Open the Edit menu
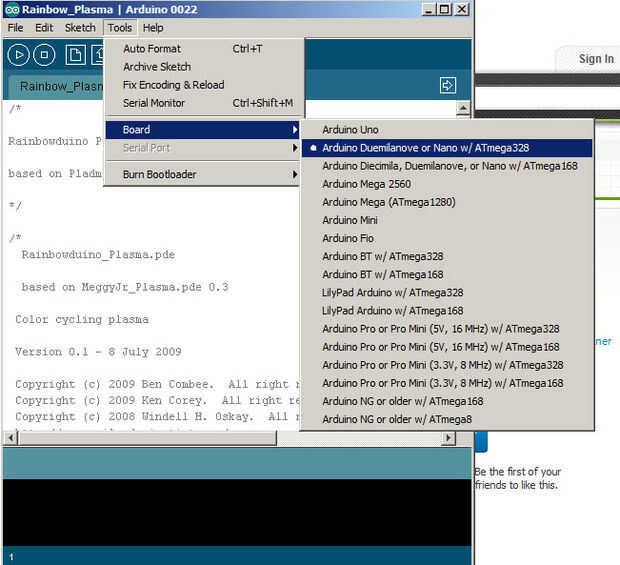The image size is (620, 565). pos(44,28)
